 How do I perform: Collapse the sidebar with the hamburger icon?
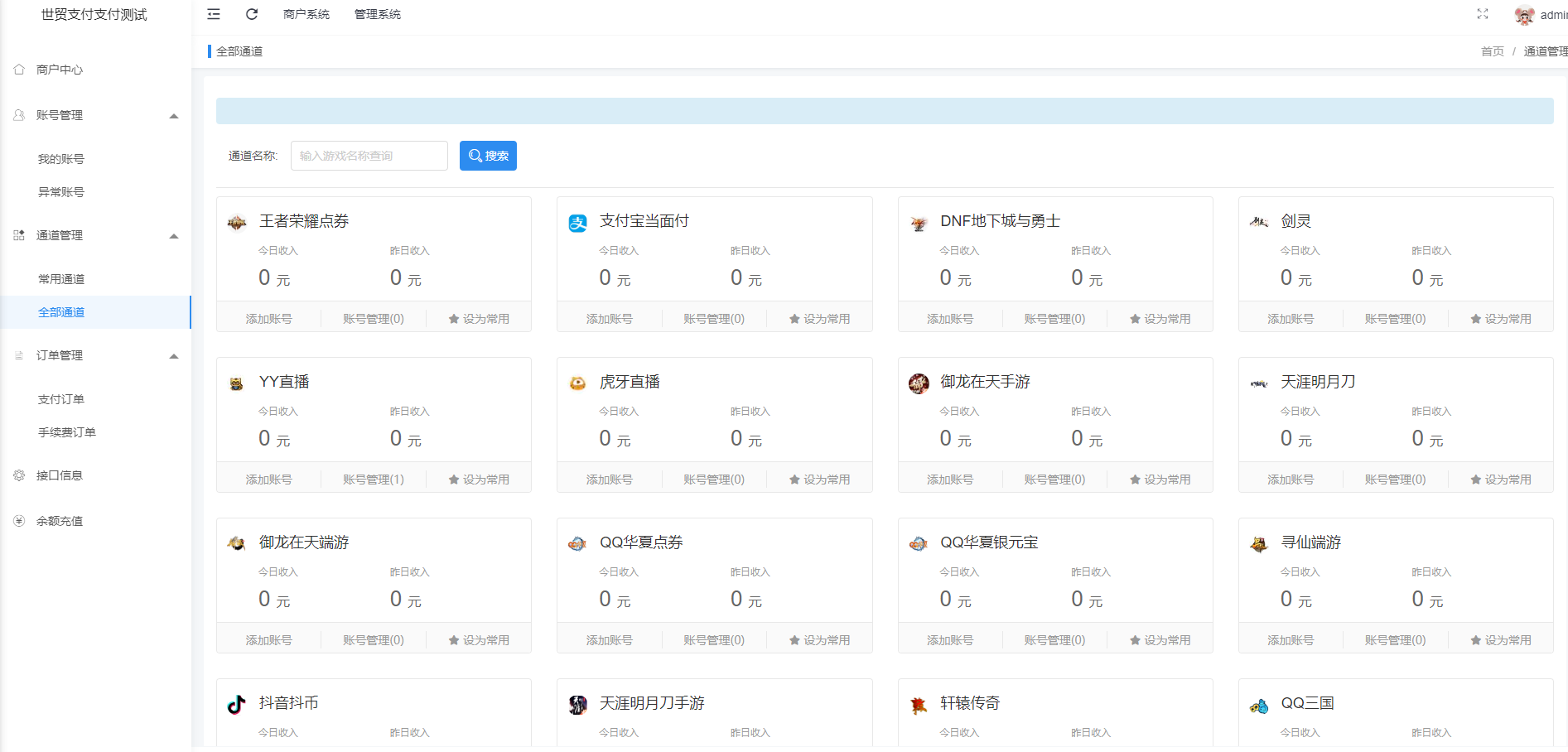[213, 14]
